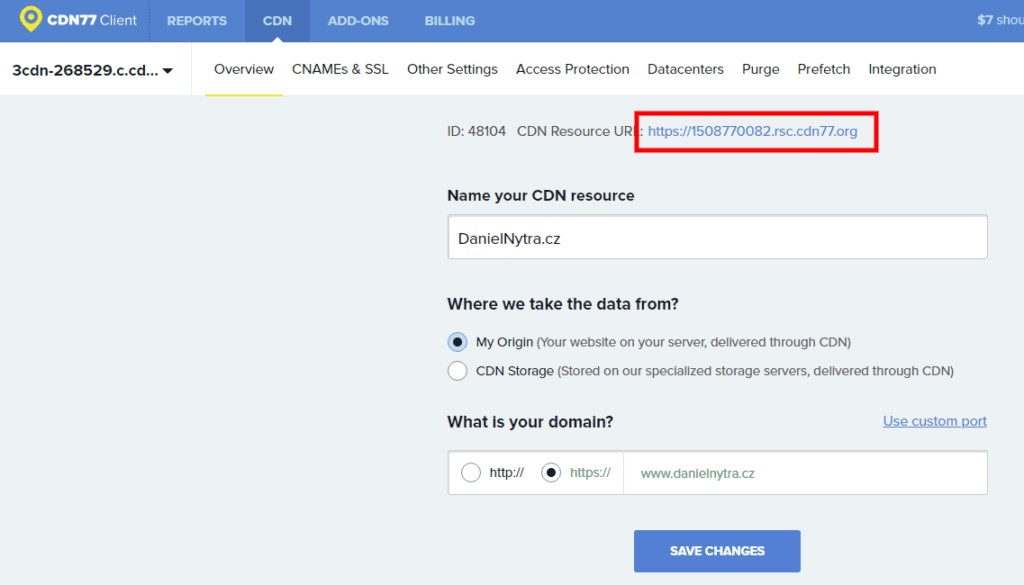The height and width of the screenshot is (585, 1024).
Task: Click the CDN resource name field
Action: pyautogui.click(x=716, y=238)
